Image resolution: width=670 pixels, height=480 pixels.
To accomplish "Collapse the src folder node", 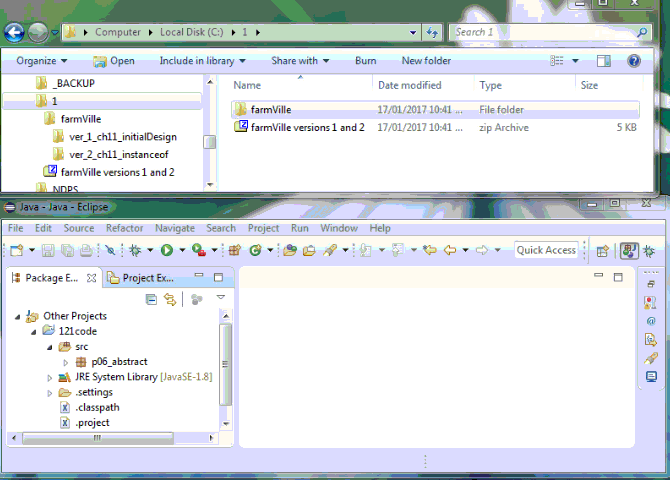I will [50, 347].
